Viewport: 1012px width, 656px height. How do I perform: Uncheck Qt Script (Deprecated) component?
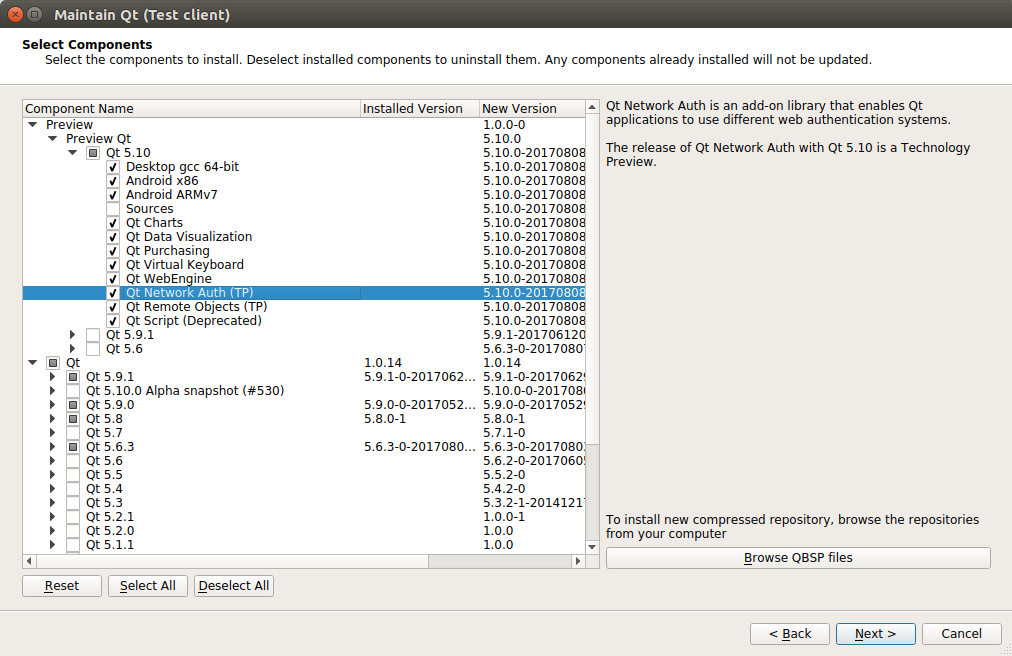(x=113, y=321)
